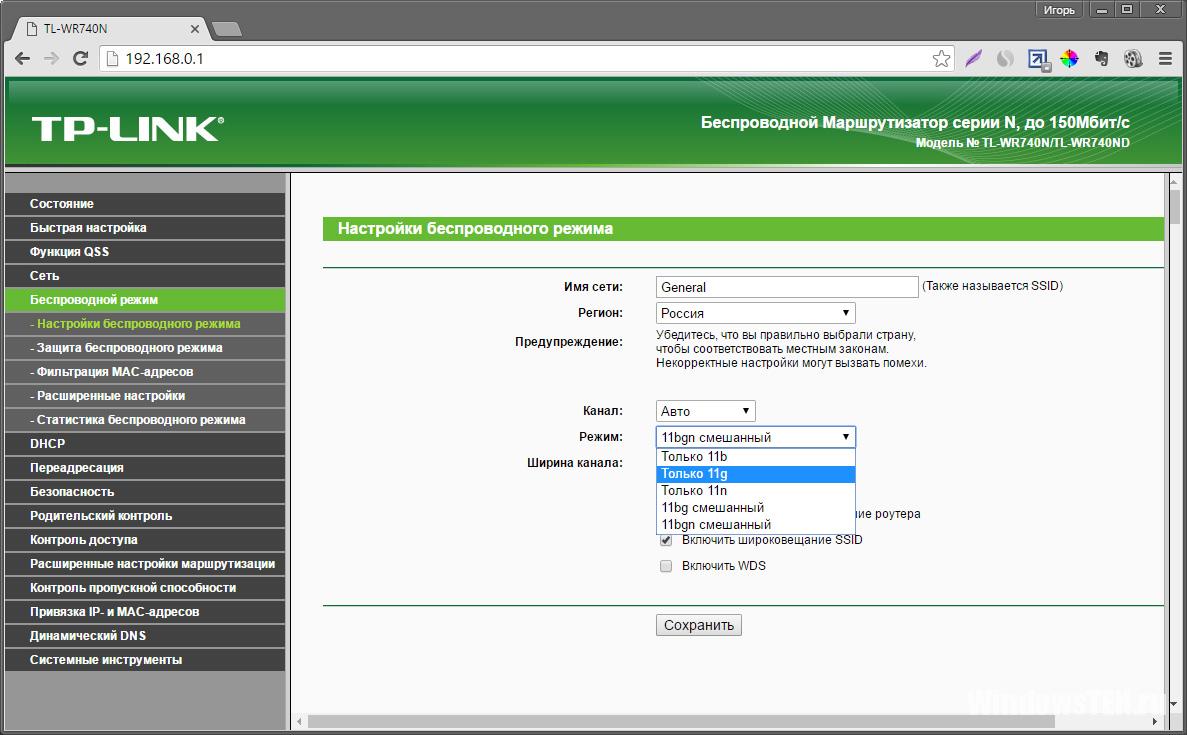Open the Chrome hamburger menu
Viewport: 1187px width, 735px height.
(1166, 58)
